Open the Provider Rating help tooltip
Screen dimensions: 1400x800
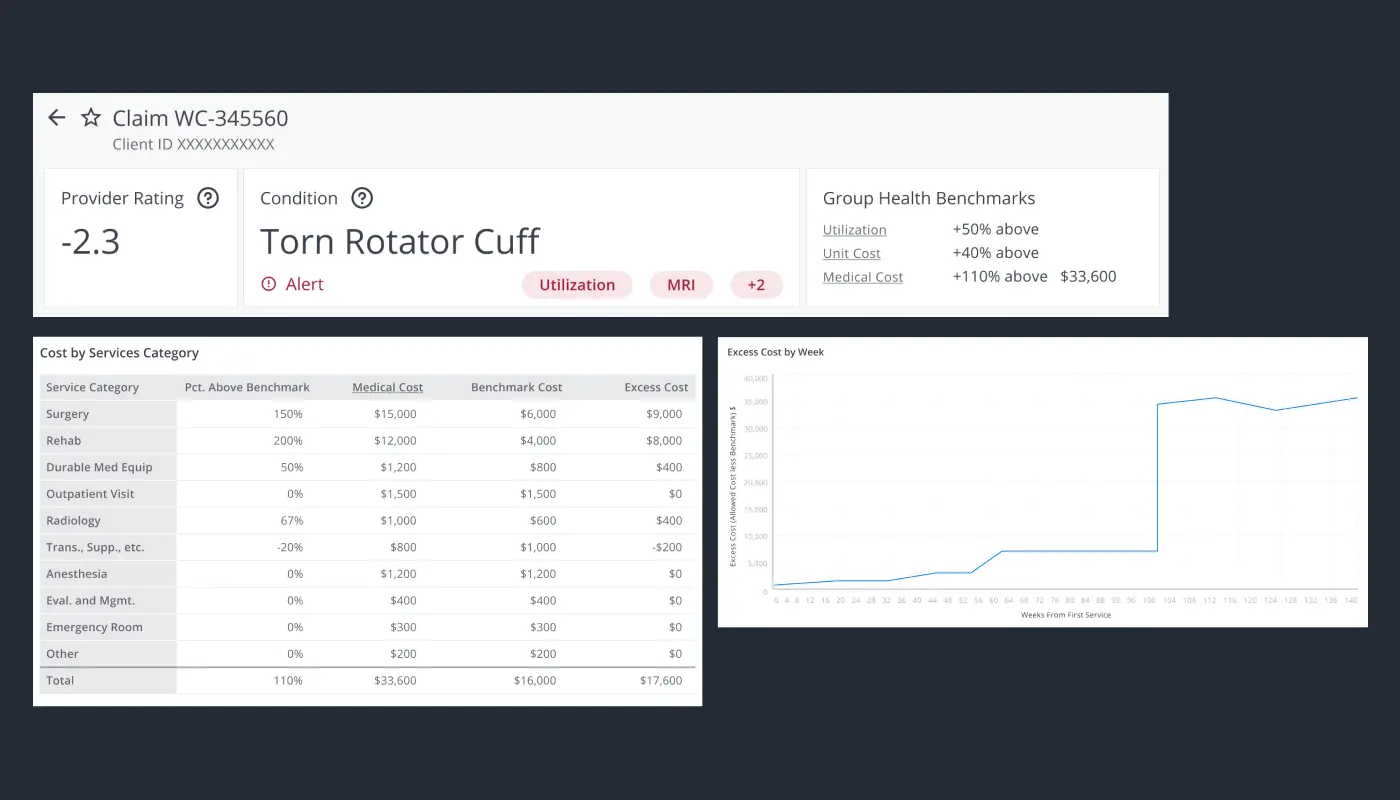click(x=208, y=198)
